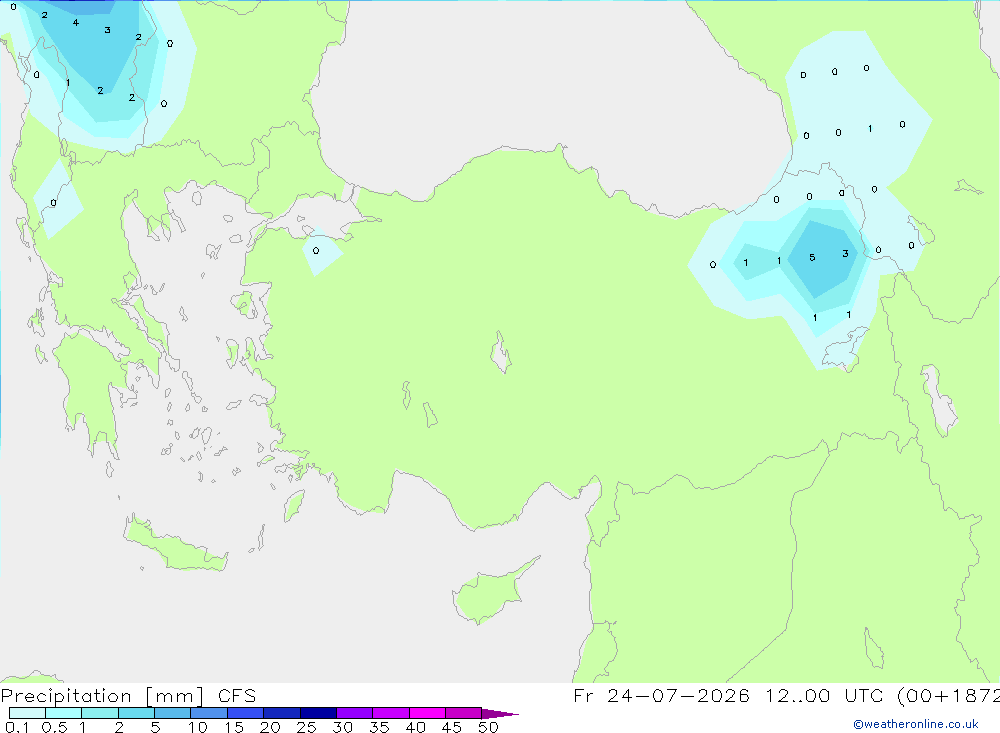Viewport: 1000px width, 733px height.
Task: Click the 3 value beside the 5 value
Action: [x=846, y=254]
